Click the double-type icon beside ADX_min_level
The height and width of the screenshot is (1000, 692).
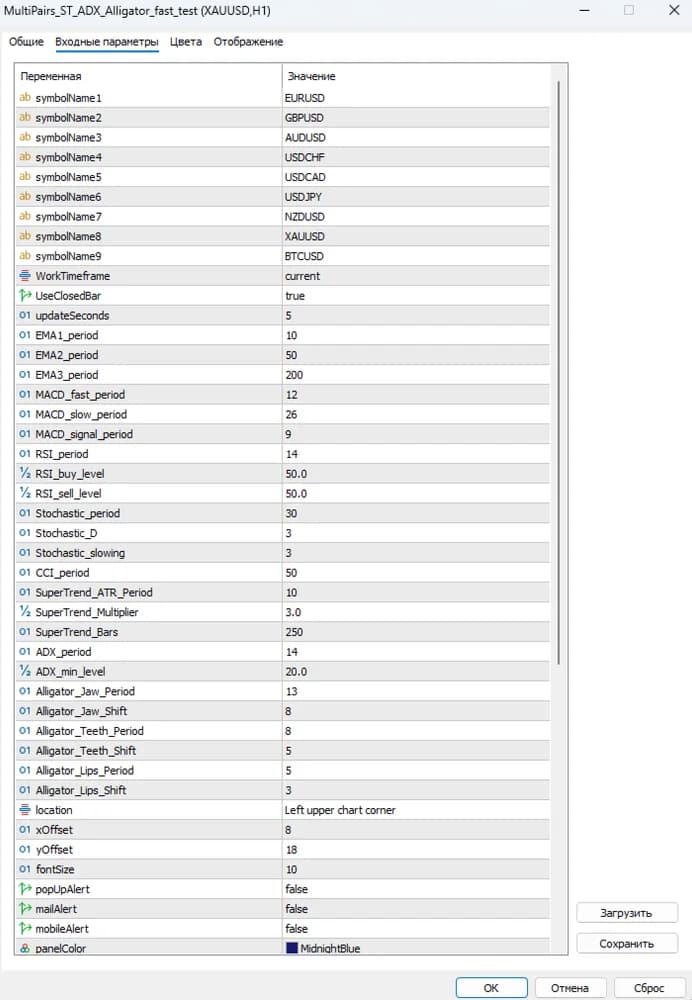coord(25,671)
